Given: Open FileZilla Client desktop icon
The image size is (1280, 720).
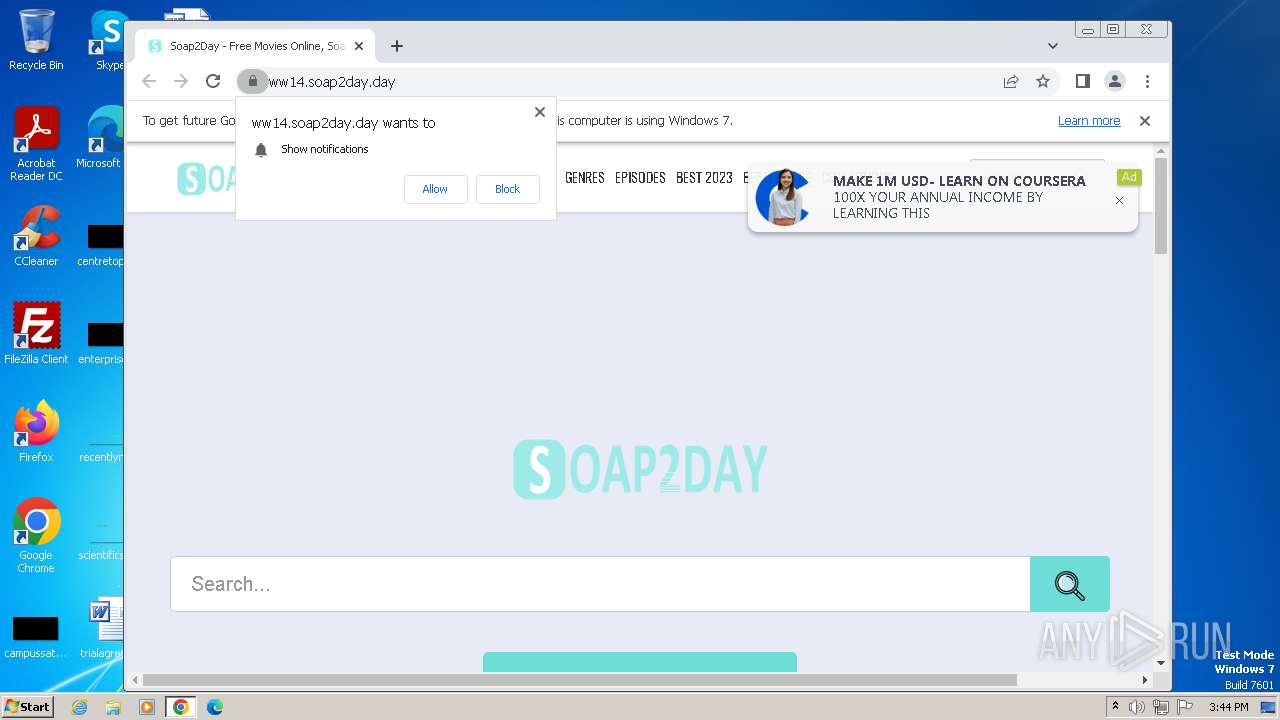Looking at the screenshot, I should [36, 334].
